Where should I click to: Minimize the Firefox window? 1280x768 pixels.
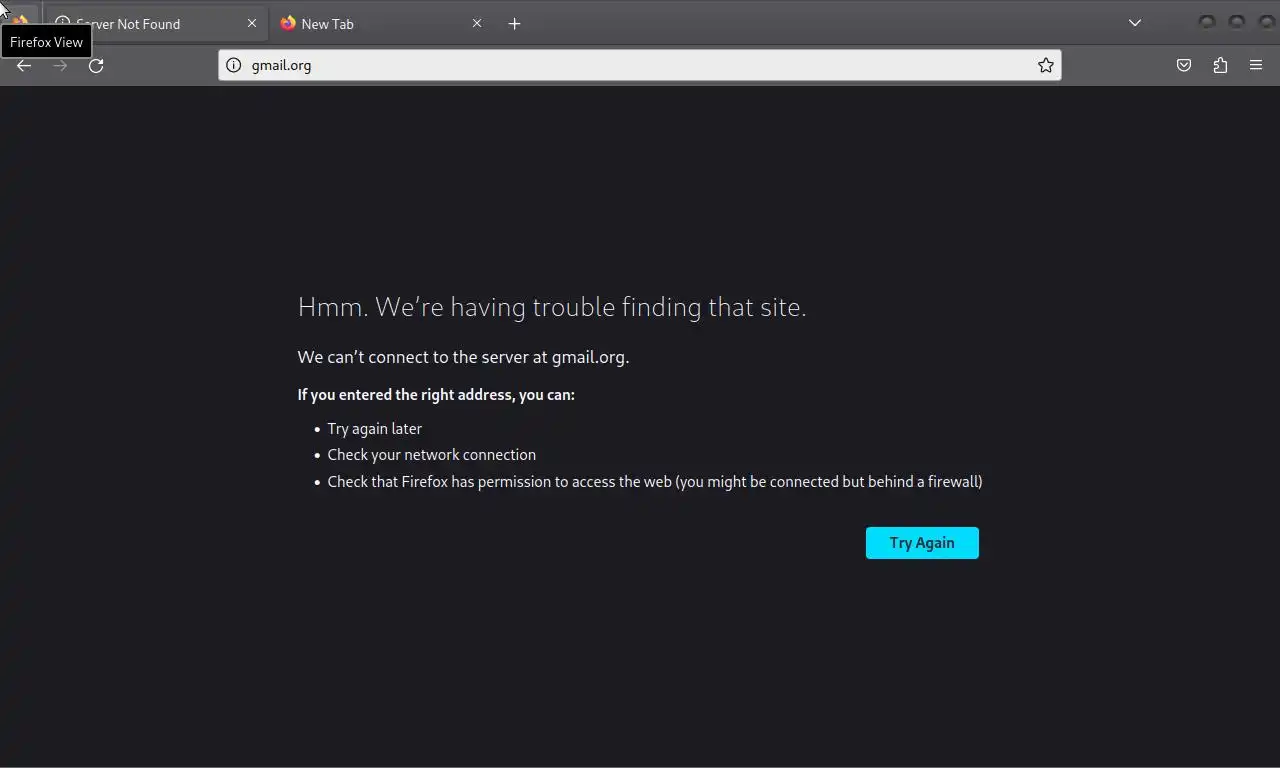[1207, 22]
